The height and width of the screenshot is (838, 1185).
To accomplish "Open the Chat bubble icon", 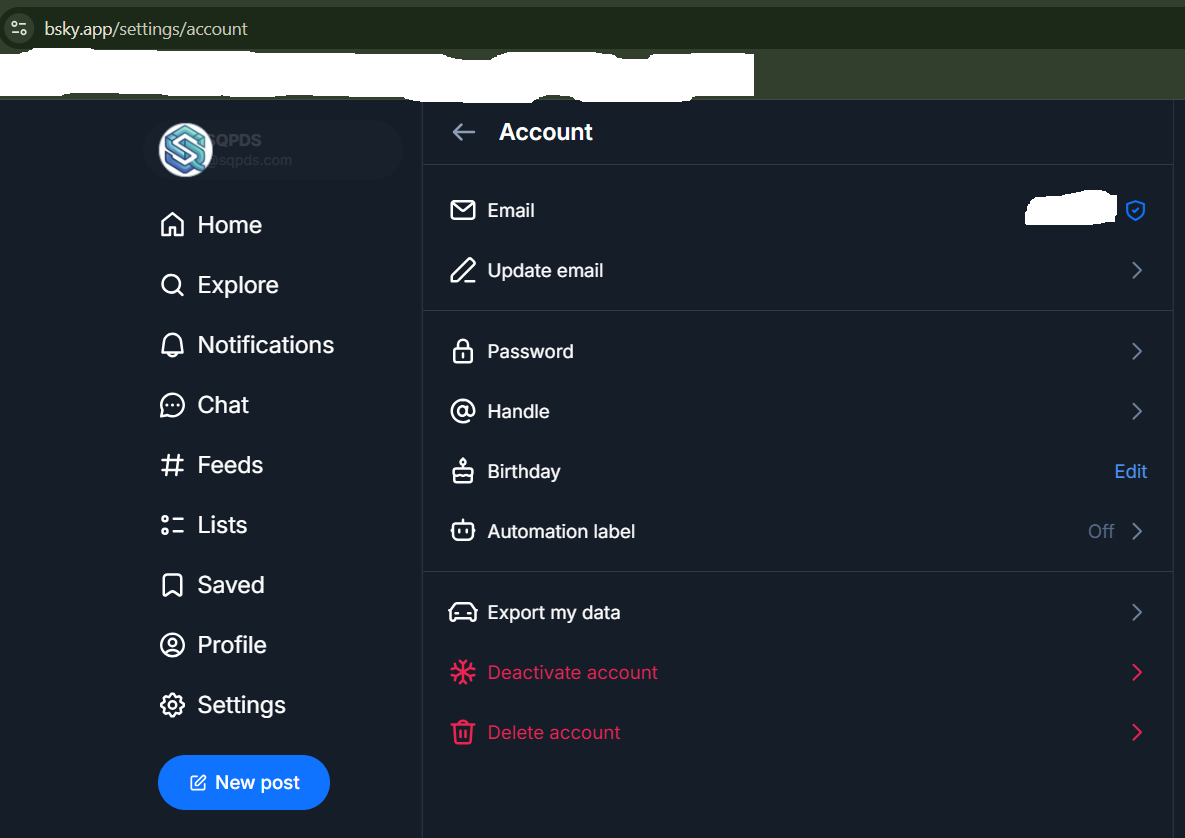I will 172,405.
